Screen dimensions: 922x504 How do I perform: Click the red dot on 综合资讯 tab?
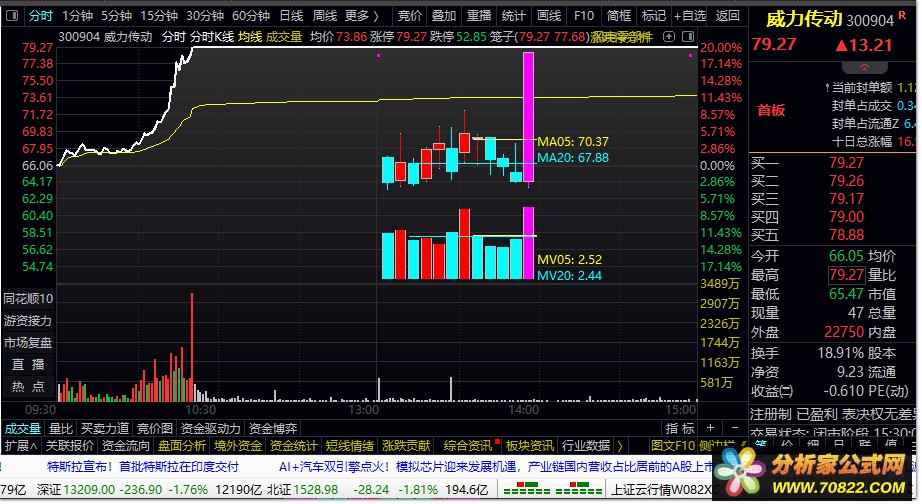[497, 441]
